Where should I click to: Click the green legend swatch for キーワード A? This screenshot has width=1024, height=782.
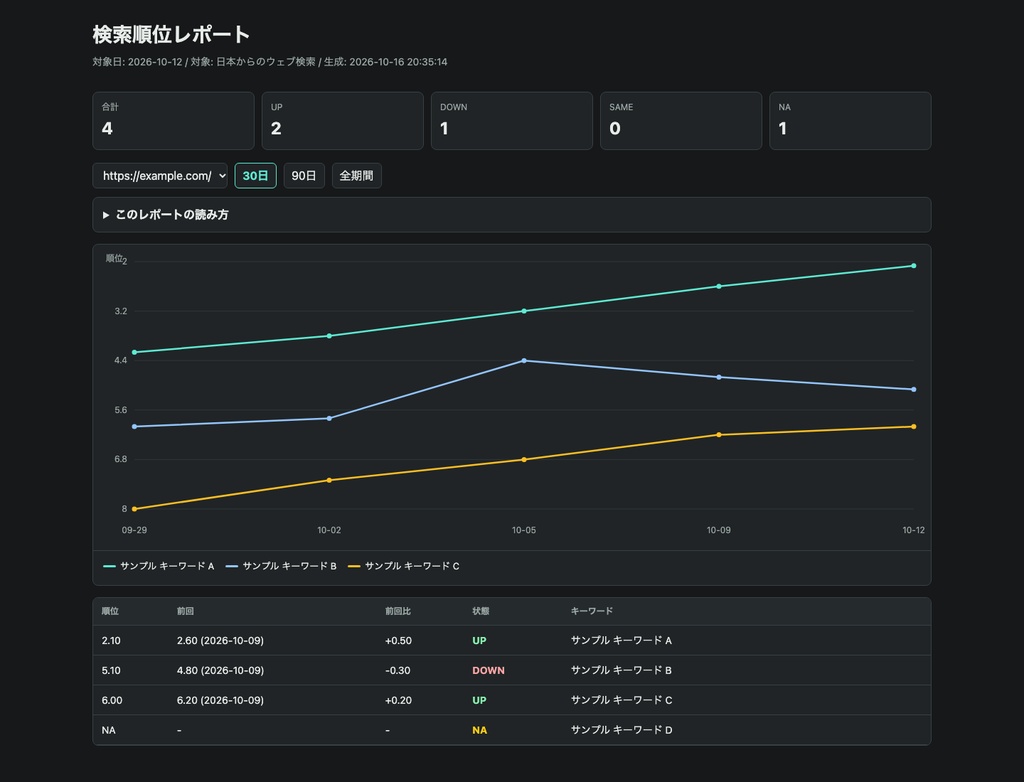(109, 566)
